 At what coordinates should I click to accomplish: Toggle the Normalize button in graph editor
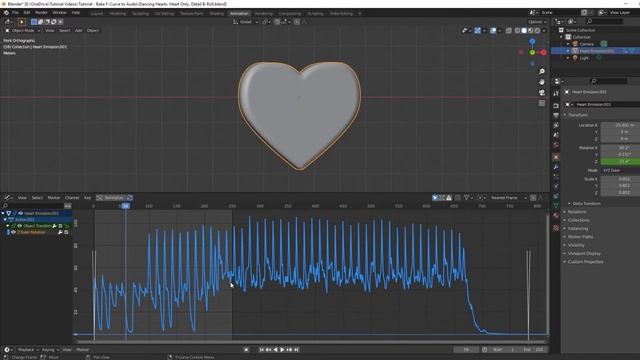coord(111,198)
